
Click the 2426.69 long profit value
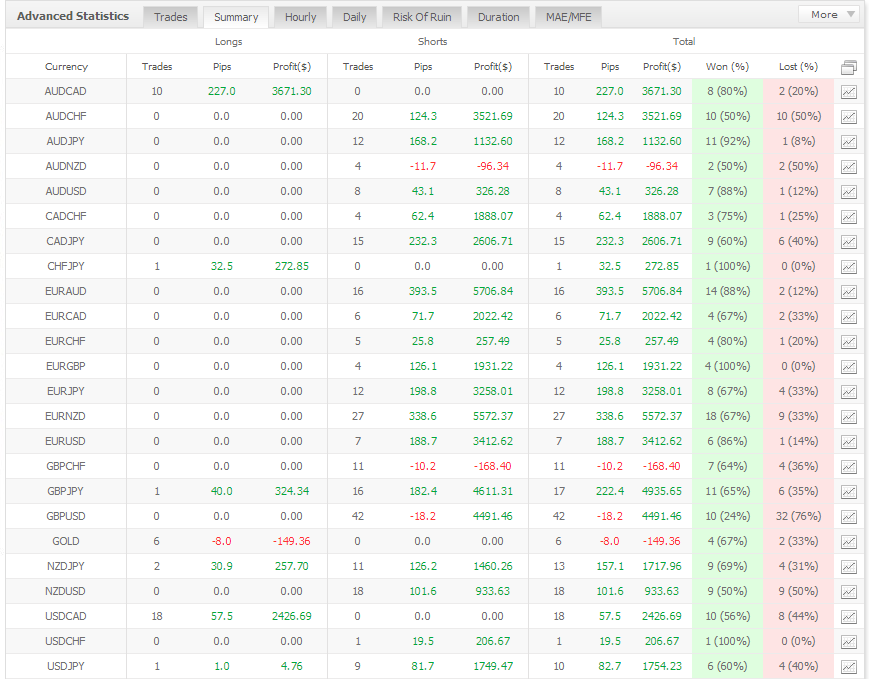click(292, 616)
